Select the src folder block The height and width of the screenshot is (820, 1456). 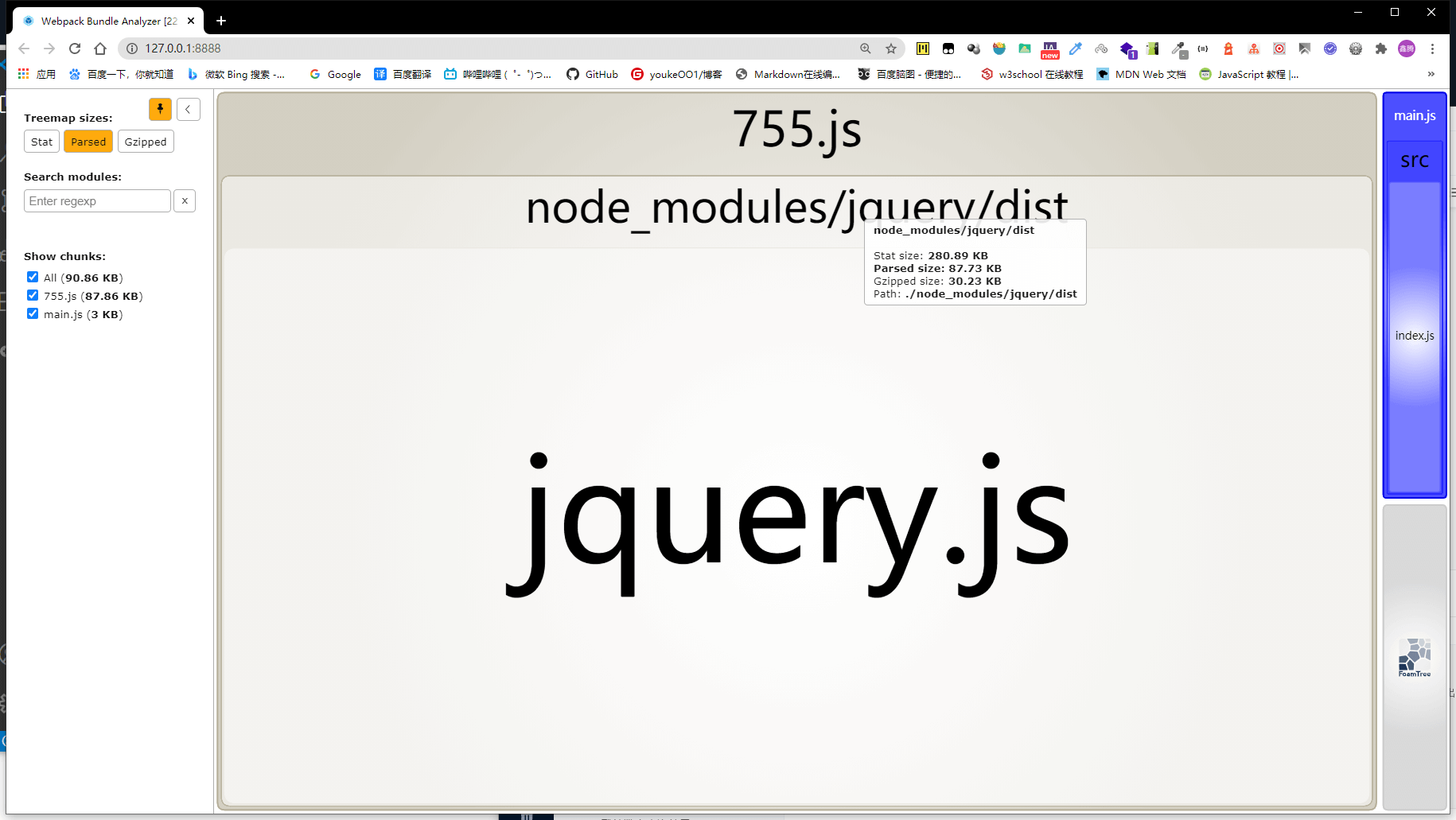tap(1415, 161)
